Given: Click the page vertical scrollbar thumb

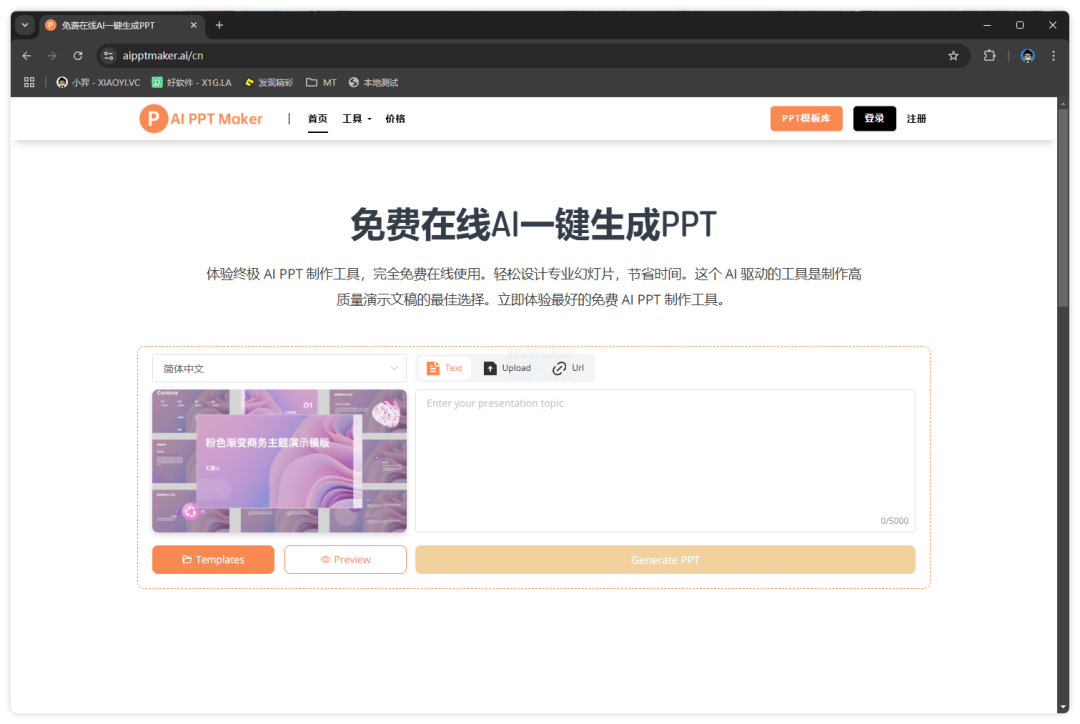Looking at the screenshot, I should [x=1063, y=207].
